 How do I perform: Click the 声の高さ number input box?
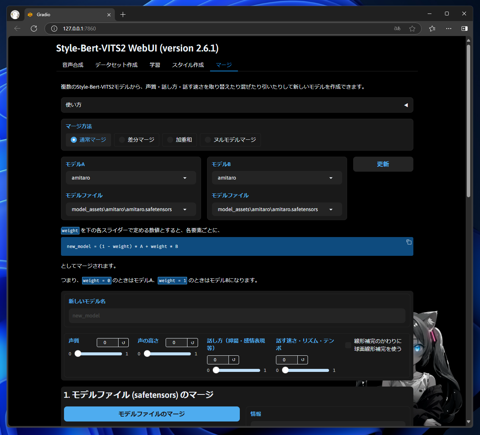coord(176,343)
